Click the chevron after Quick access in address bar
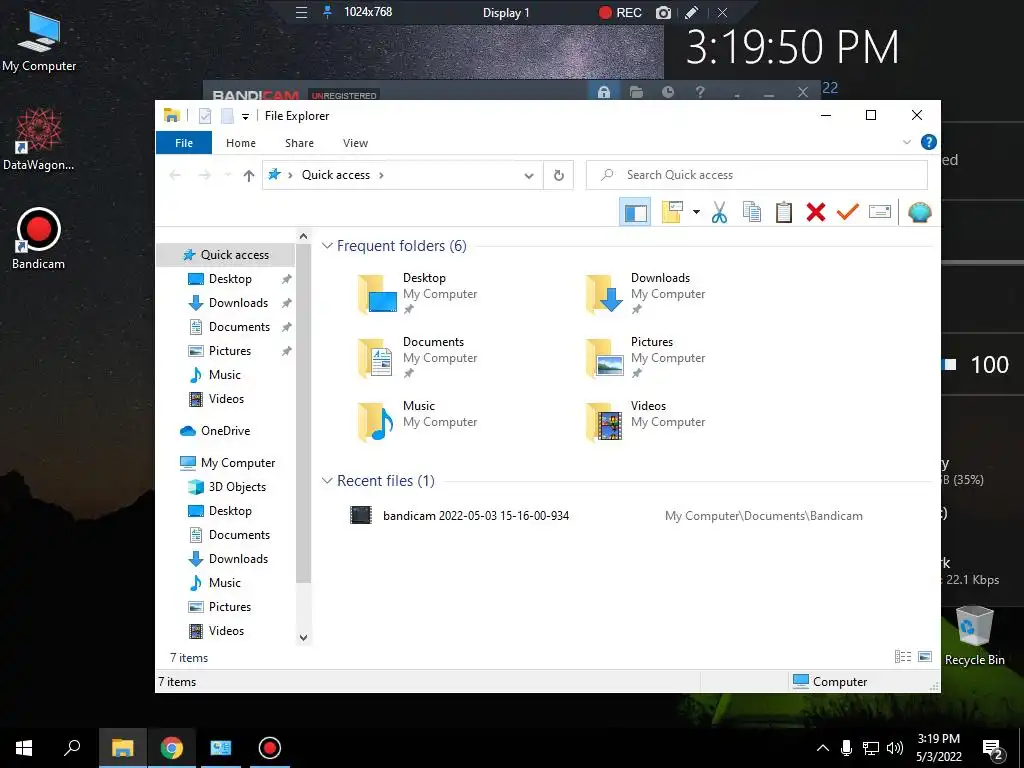Screen dimensions: 1024x768 [381, 175]
